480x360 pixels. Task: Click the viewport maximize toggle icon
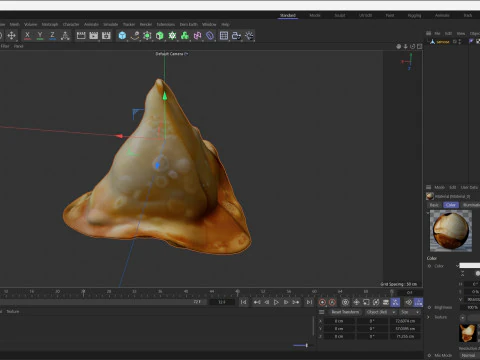pos(419,46)
